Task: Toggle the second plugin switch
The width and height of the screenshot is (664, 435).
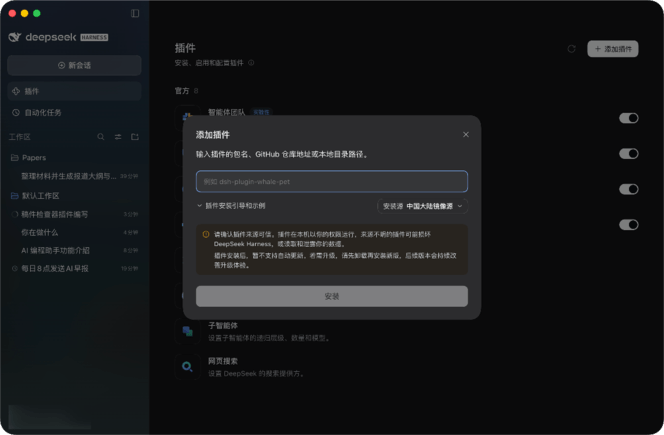Action: (x=628, y=154)
